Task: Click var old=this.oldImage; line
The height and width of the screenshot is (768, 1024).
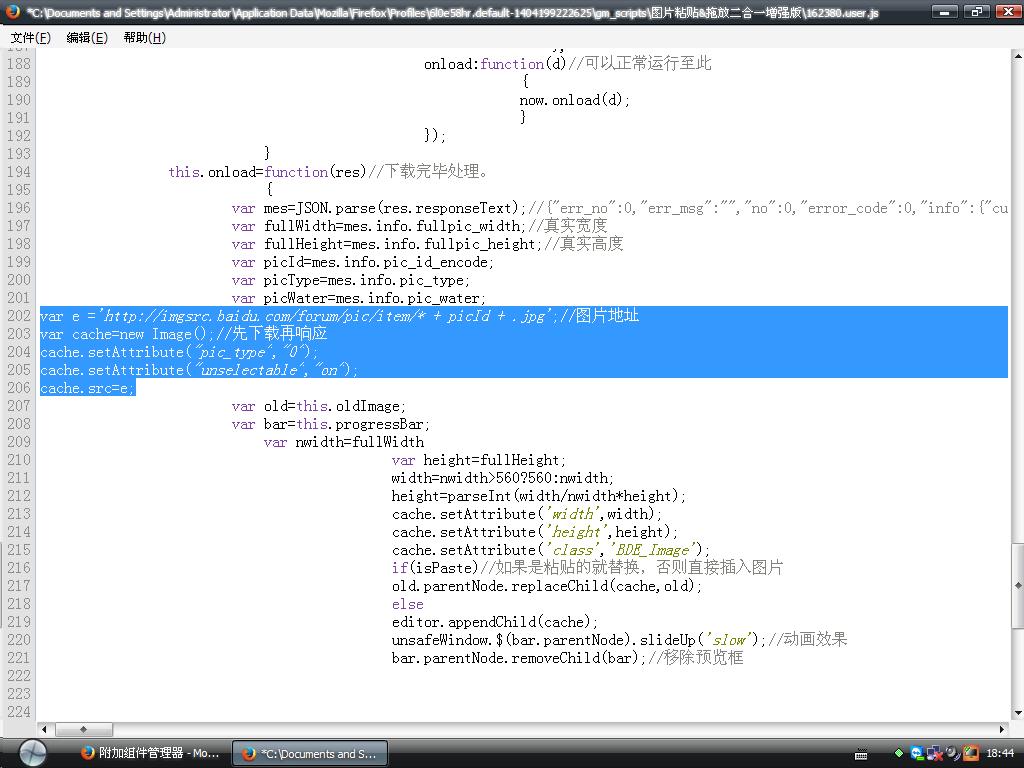Action: tap(318, 406)
